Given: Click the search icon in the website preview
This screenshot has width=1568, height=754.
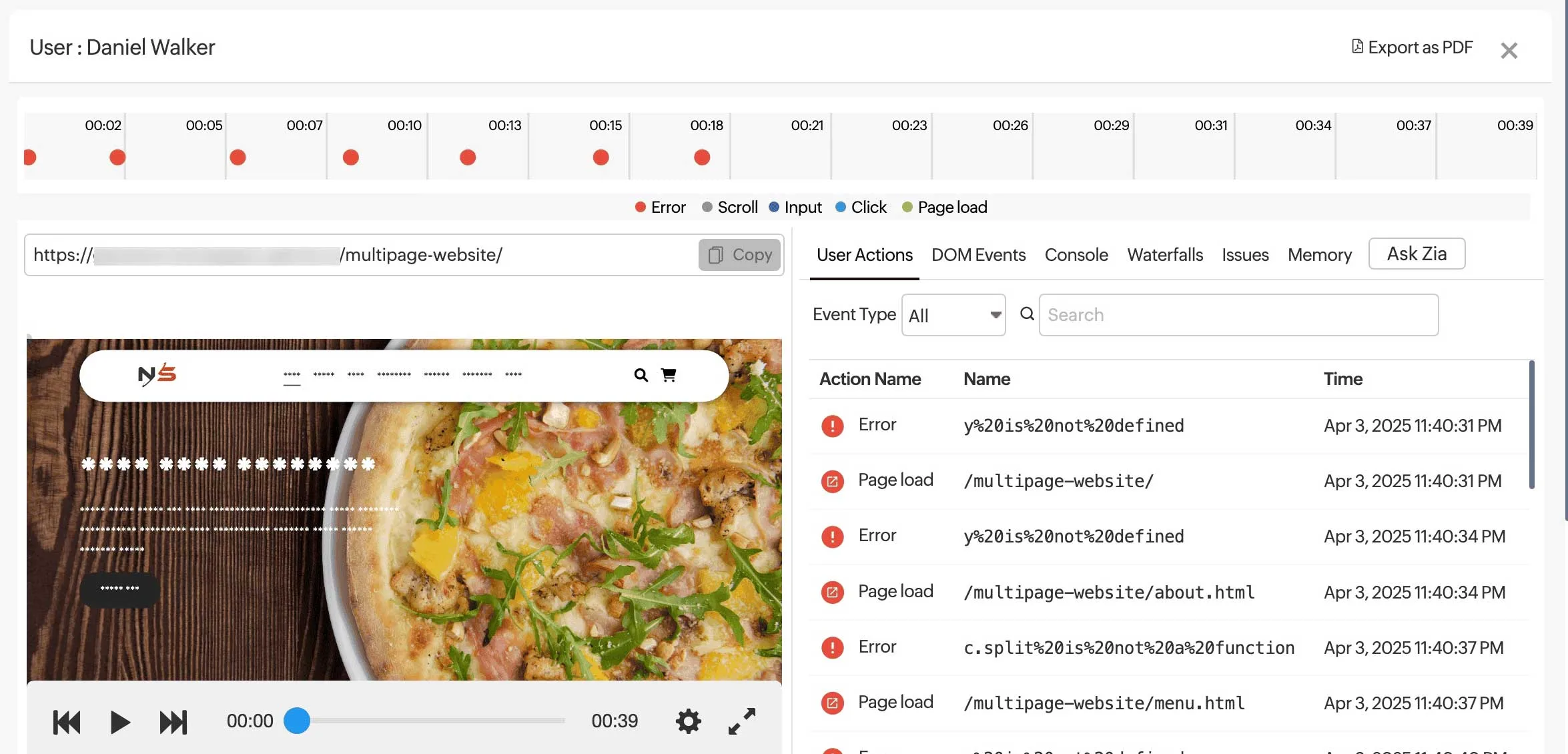Looking at the screenshot, I should [641, 375].
